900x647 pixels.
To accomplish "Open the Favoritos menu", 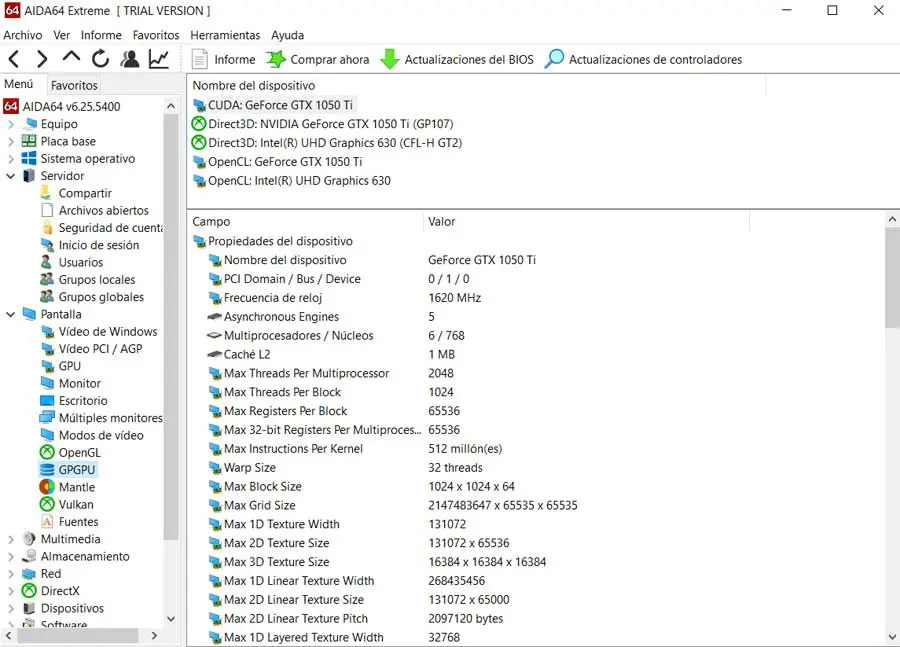I will [156, 35].
